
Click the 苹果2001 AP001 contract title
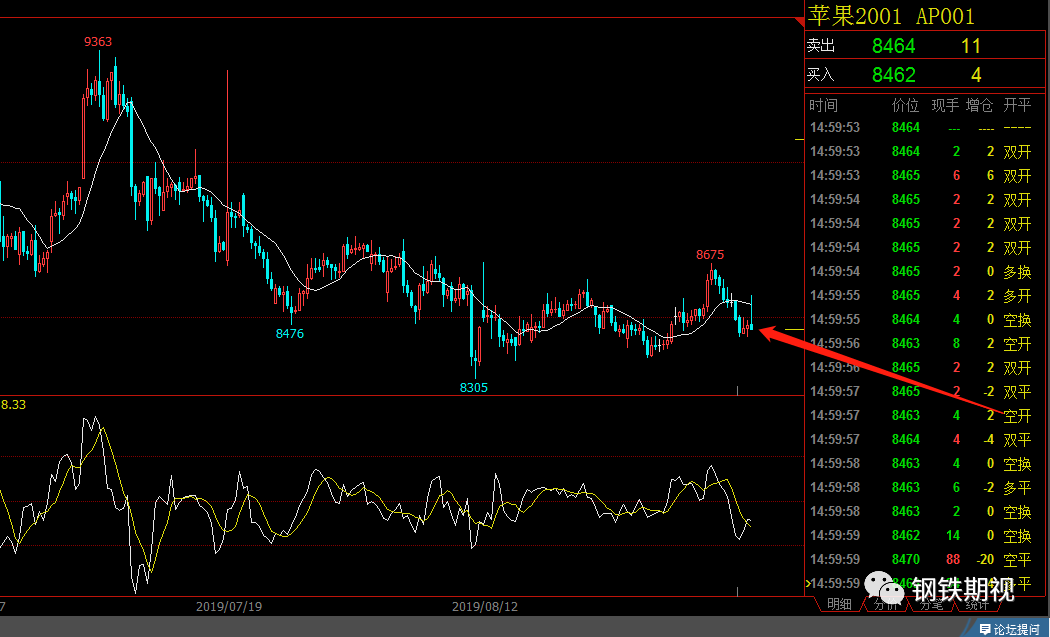click(891, 15)
